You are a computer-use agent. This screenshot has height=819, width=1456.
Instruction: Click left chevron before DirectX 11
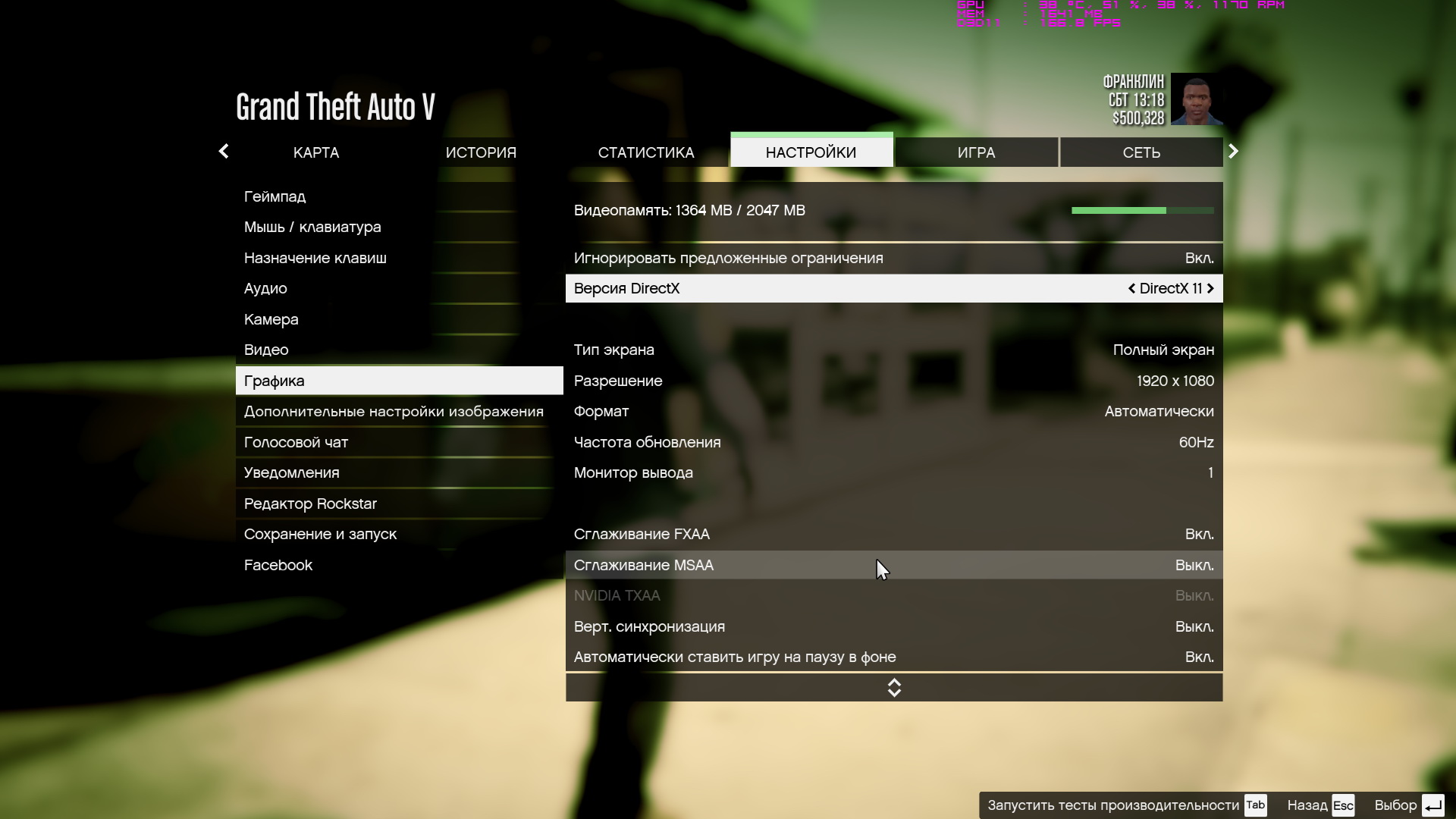1131,288
